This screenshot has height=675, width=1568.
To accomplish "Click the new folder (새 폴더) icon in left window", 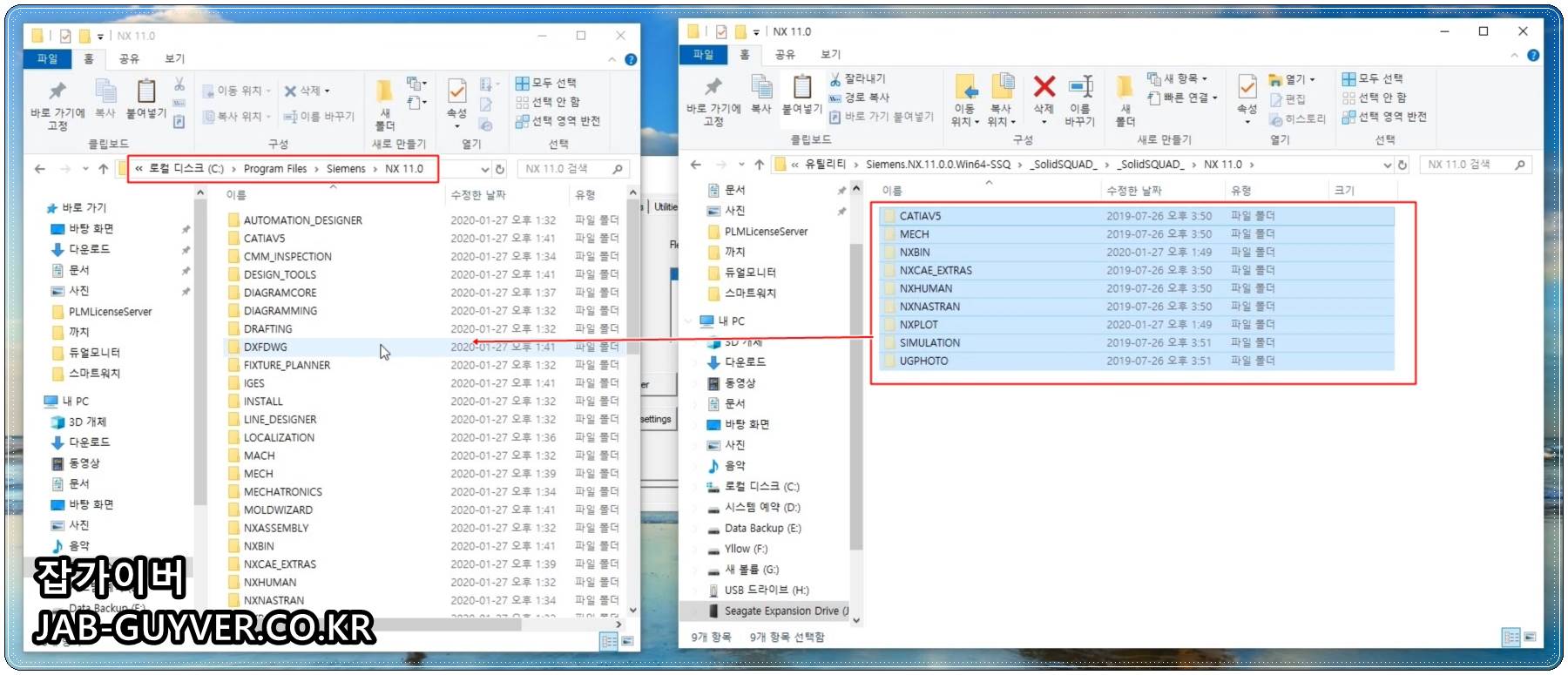I will click(x=384, y=91).
